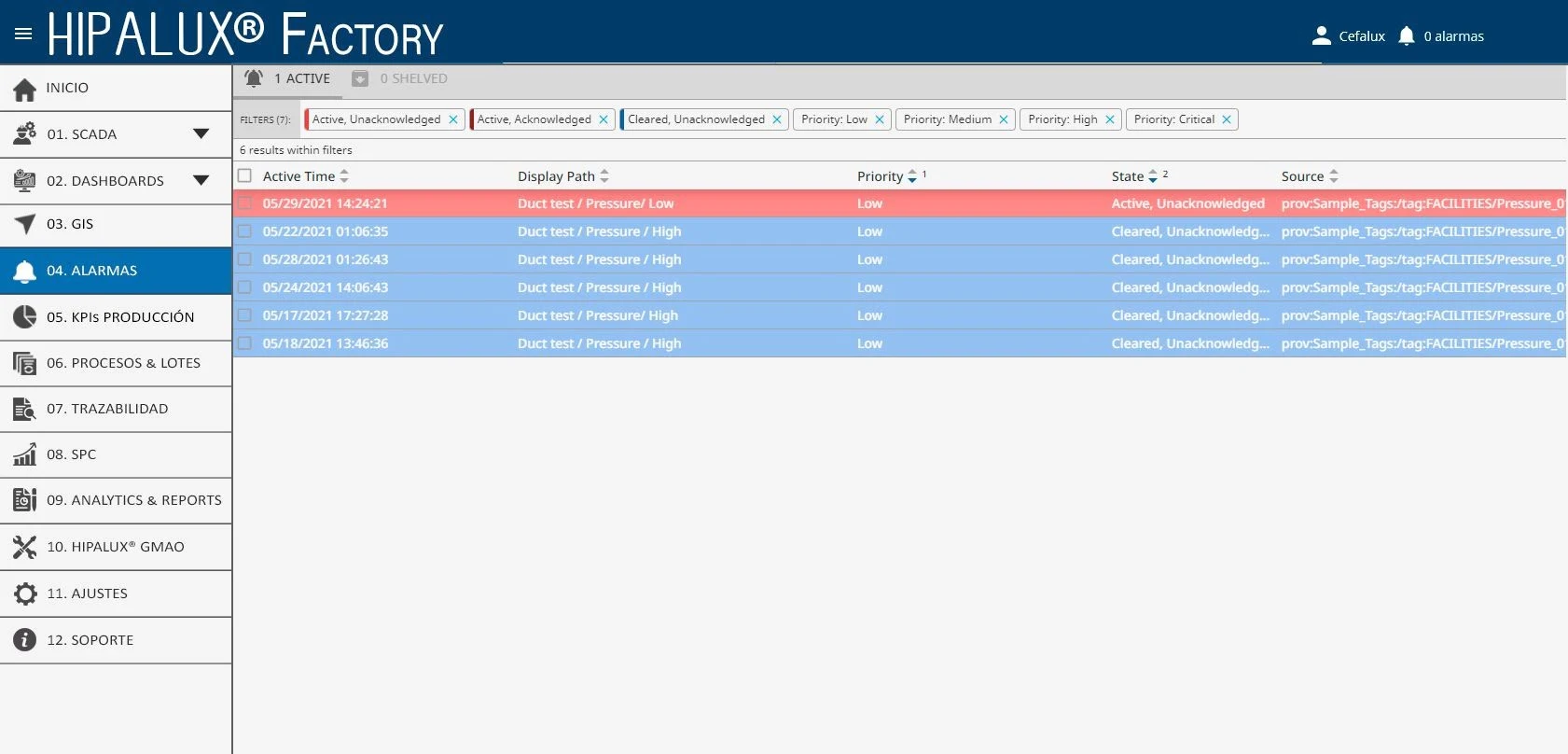Switch to the 0 SHELVED tab
1568x754 pixels.
click(x=400, y=79)
